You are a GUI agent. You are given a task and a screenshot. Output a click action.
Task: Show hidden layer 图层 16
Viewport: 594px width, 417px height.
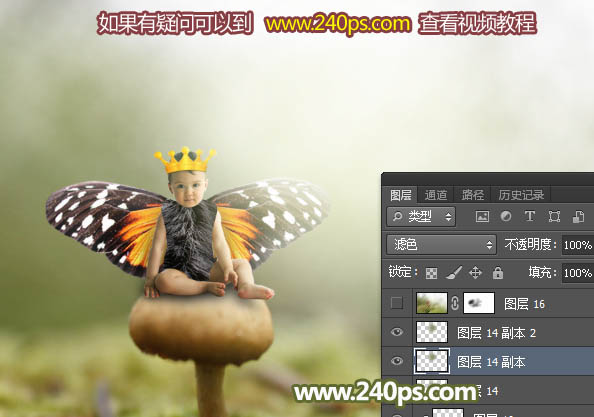coord(397,303)
